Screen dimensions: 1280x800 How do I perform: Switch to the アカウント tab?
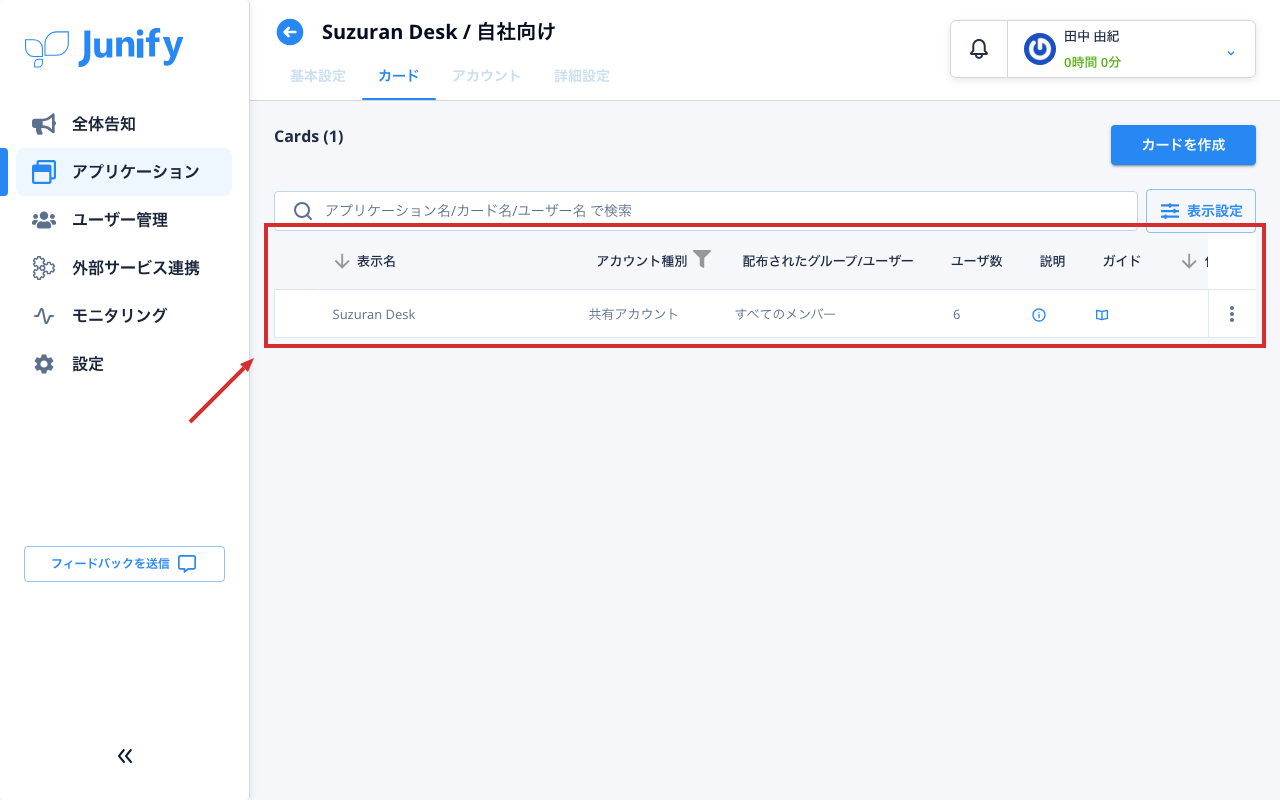coord(487,76)
